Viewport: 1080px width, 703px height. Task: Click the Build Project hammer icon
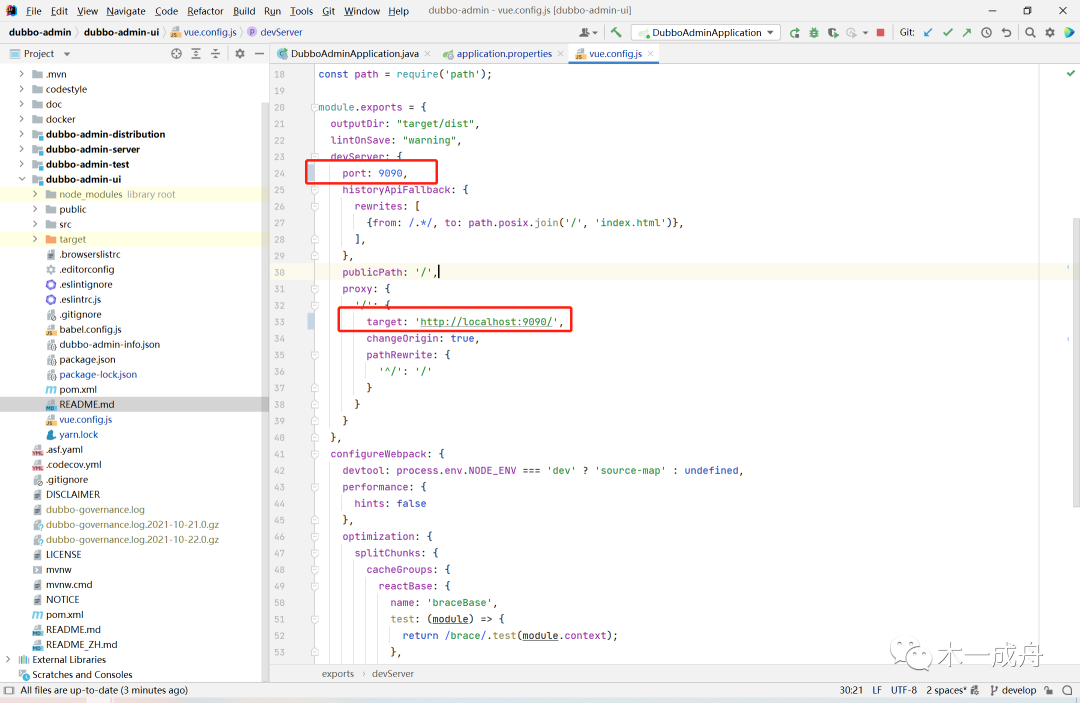(x=616, y=32)
